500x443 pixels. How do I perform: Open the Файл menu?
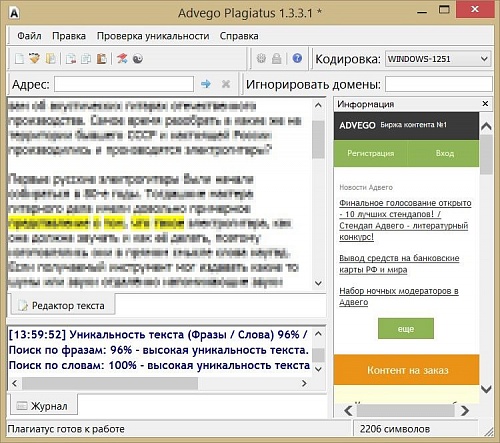pos(29,36)
